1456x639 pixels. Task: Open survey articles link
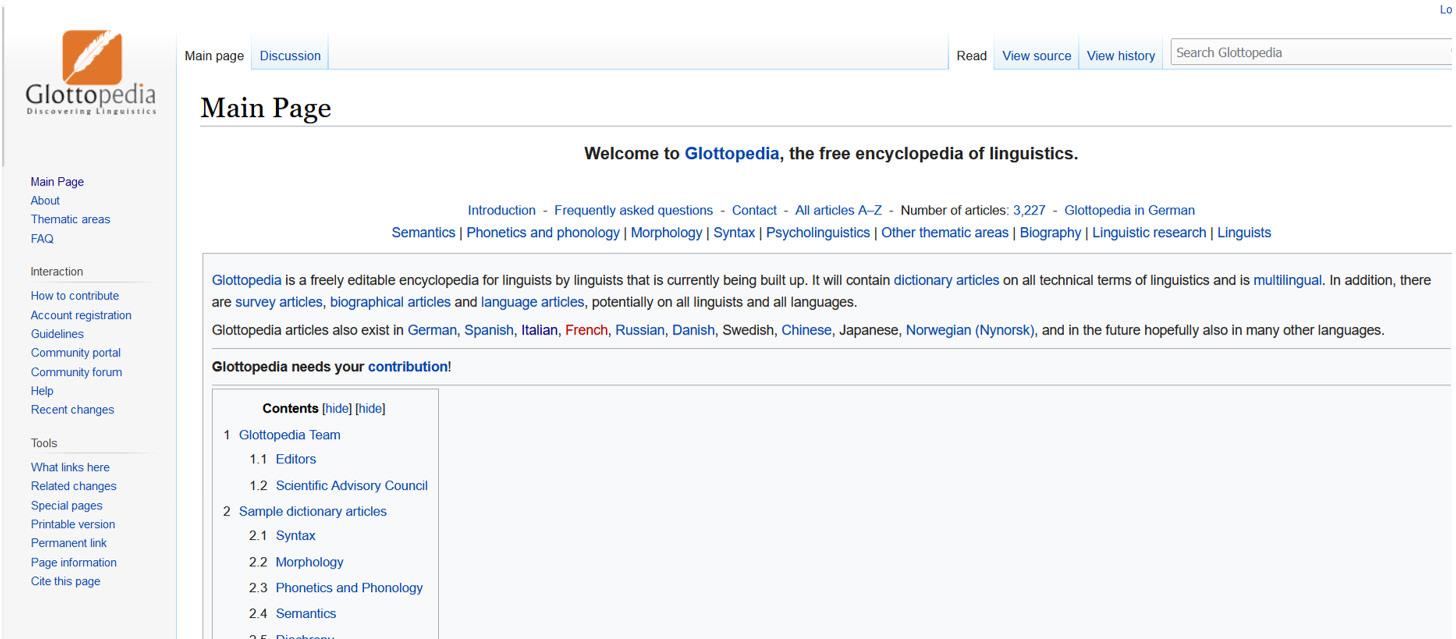click(x=279, y=302)
